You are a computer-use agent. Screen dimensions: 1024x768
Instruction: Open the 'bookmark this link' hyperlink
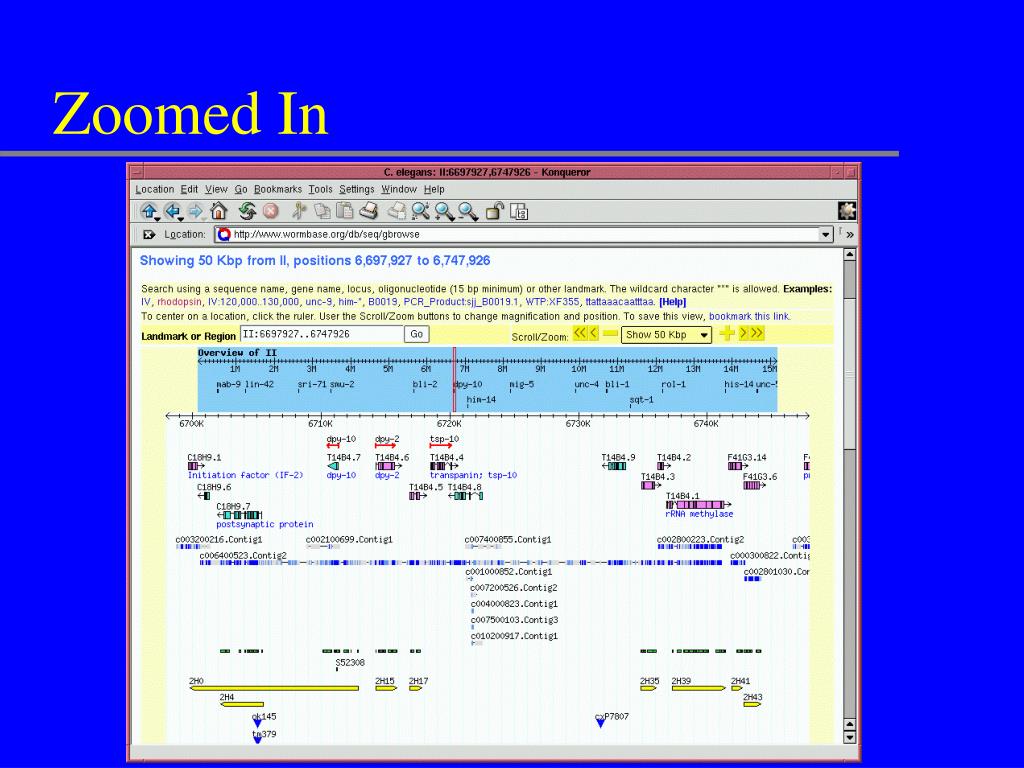pyautogui.click(x=749, y=316)
